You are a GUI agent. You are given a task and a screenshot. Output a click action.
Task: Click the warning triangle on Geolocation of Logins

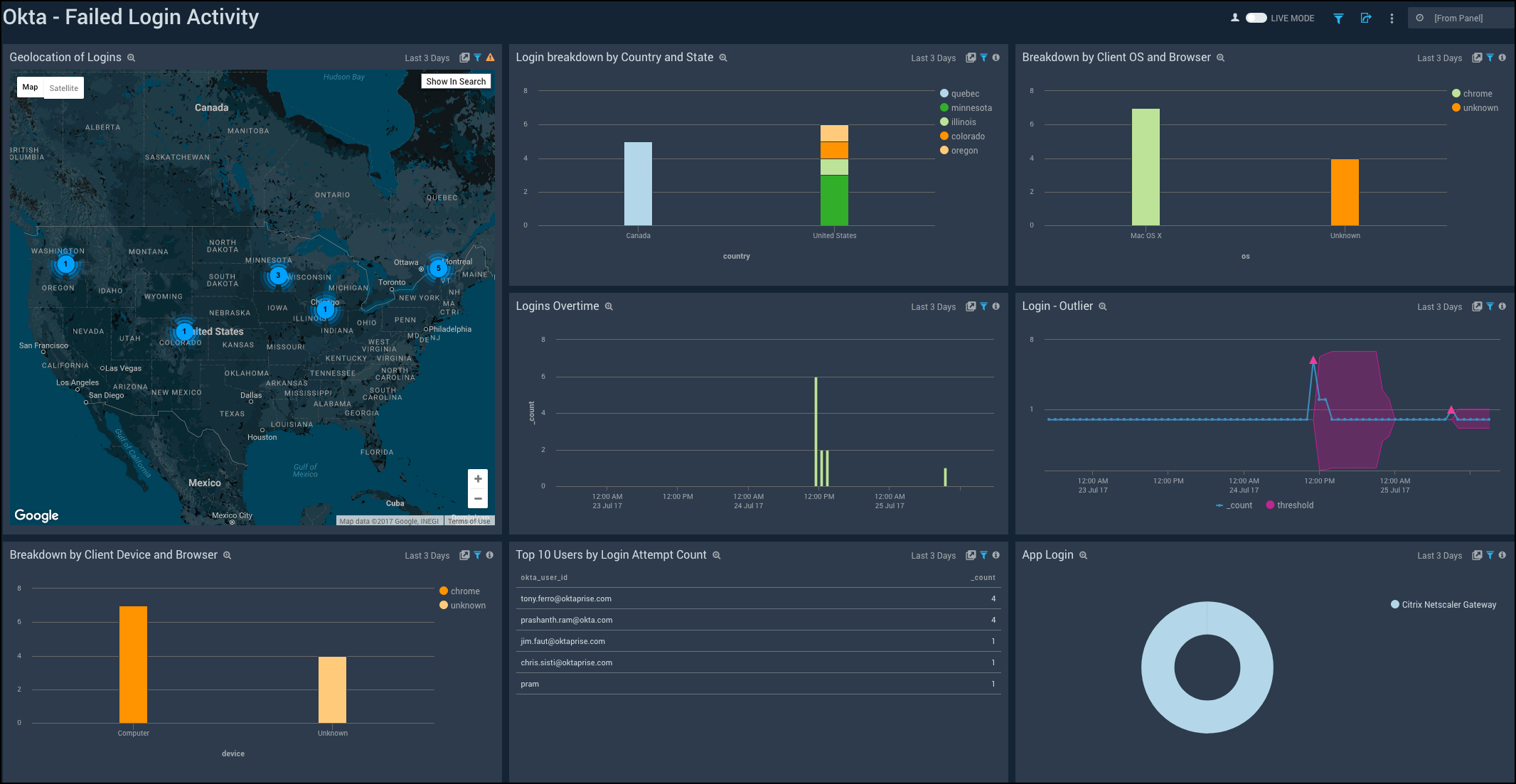point(490,57)
